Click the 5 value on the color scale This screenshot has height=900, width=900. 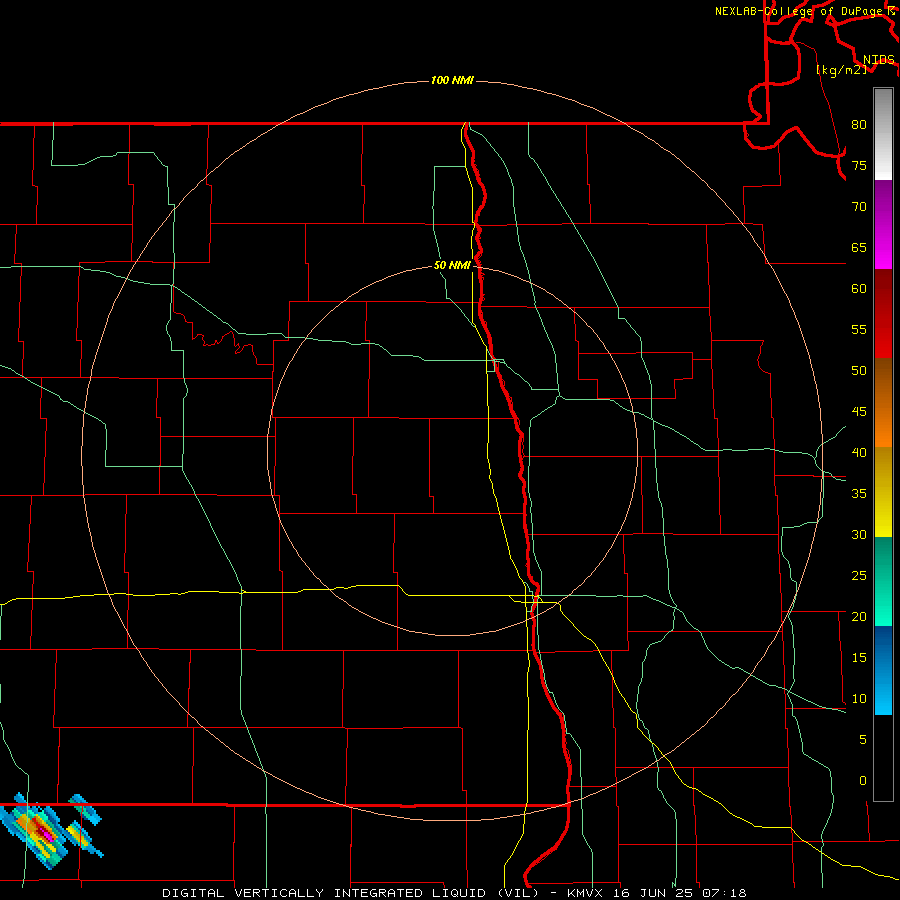(863, 740)
